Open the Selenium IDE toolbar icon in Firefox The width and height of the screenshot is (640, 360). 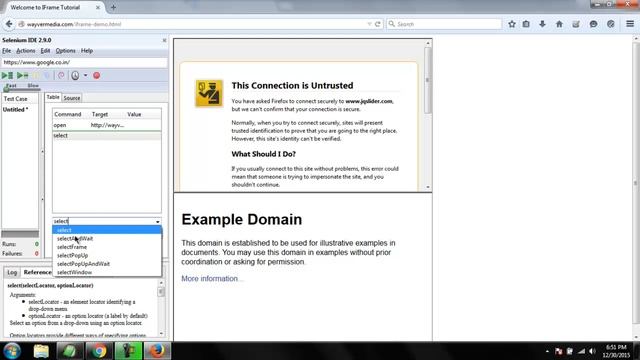coord(576,24)
